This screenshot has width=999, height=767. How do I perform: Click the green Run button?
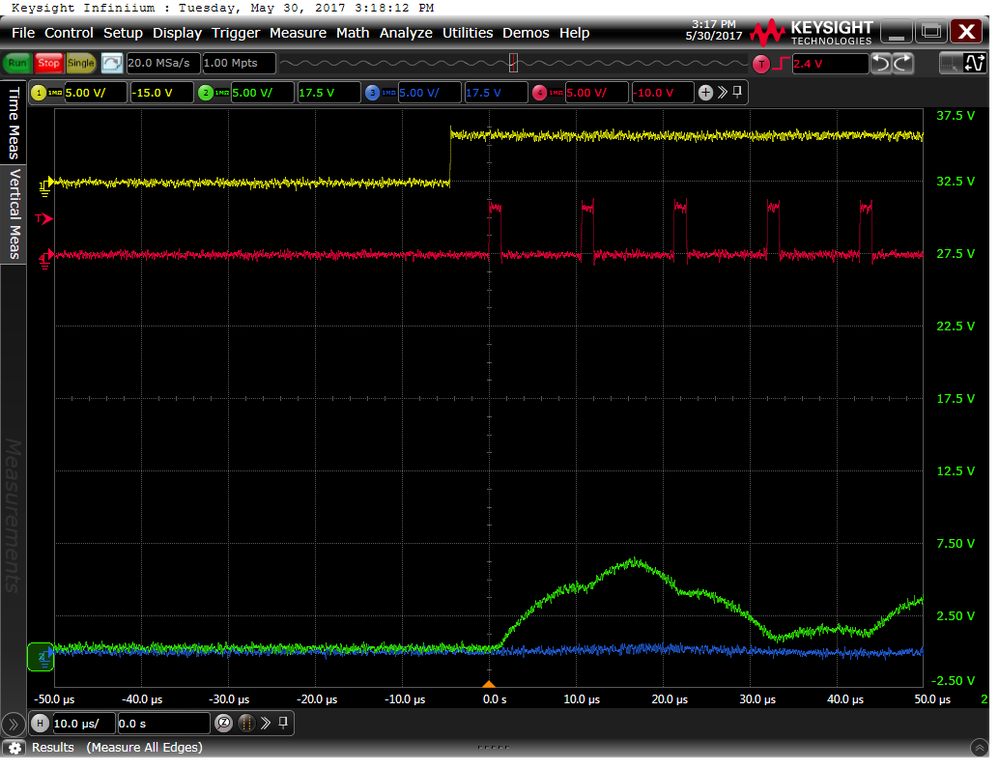[x=17, y=63]
